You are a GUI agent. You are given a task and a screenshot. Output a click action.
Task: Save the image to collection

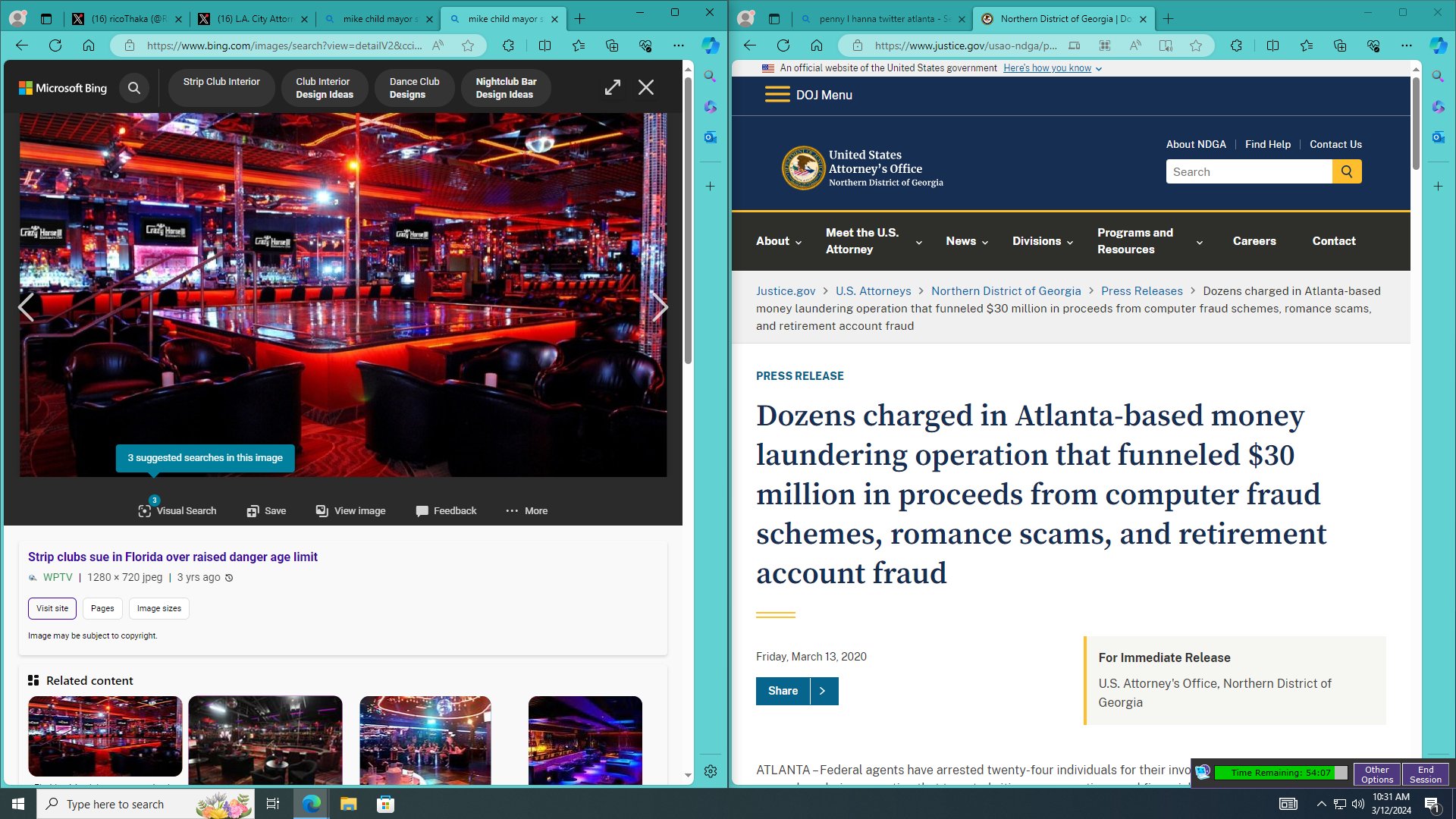(266, 510)
